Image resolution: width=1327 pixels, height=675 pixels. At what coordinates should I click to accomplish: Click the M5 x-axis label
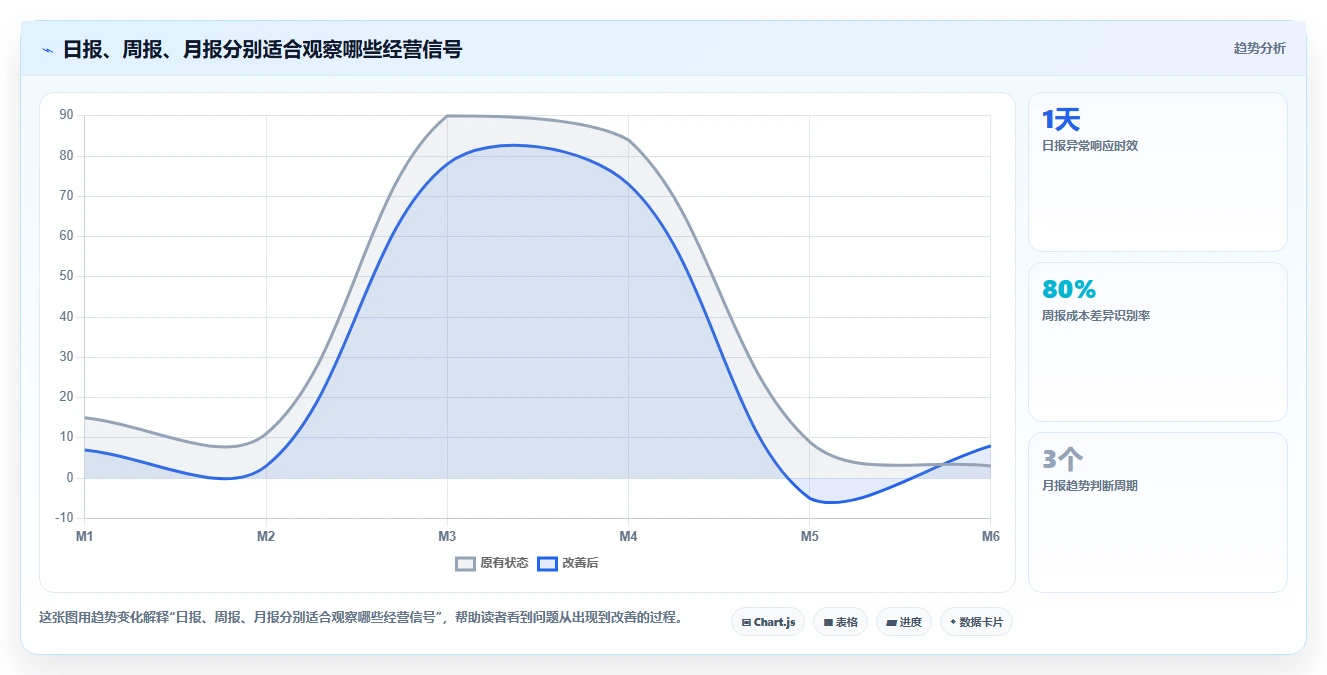coord(809,537)
